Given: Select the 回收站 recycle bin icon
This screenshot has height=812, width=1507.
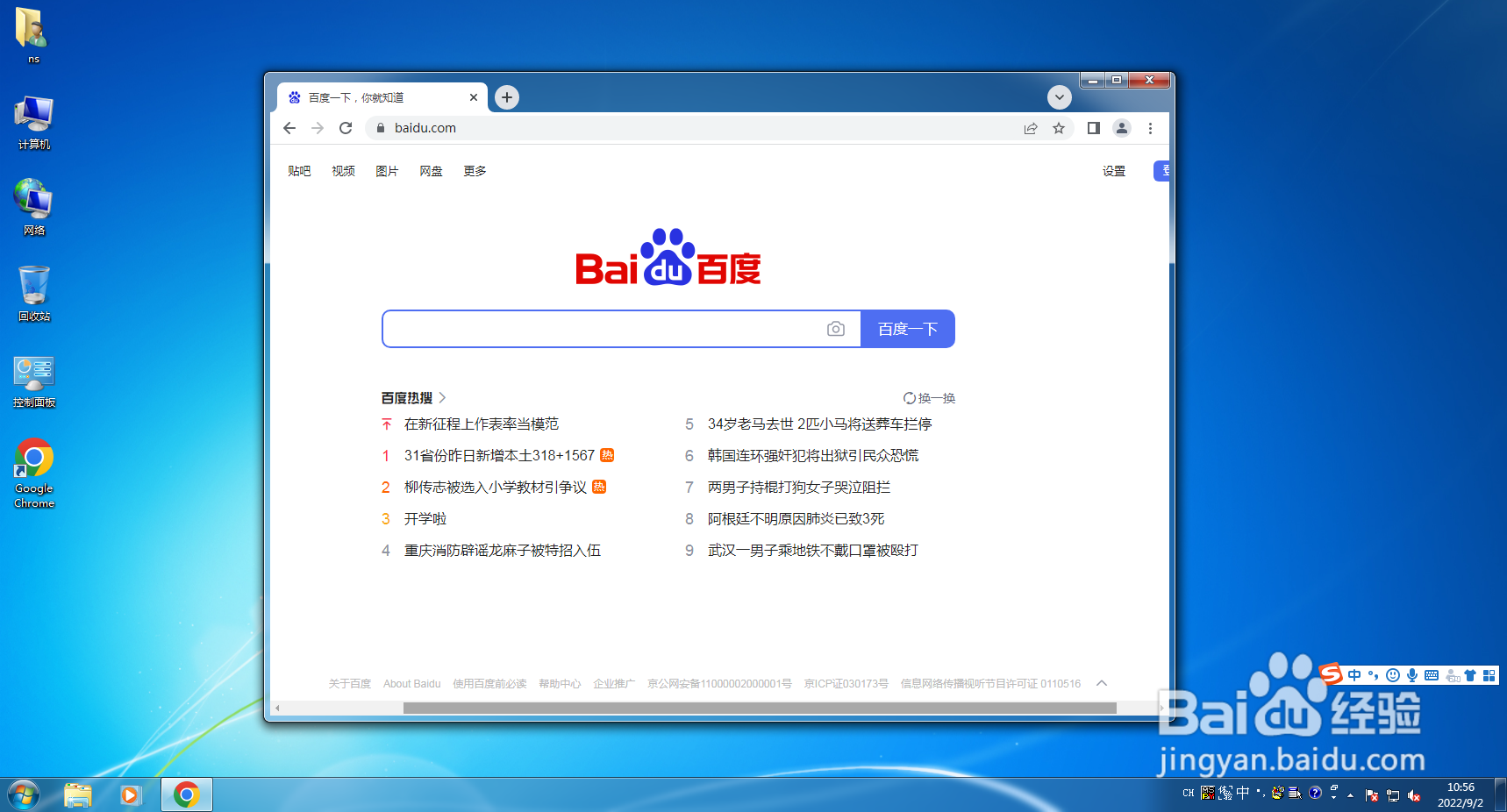Looking at the screenshot, I should click(x=33, y=294).
